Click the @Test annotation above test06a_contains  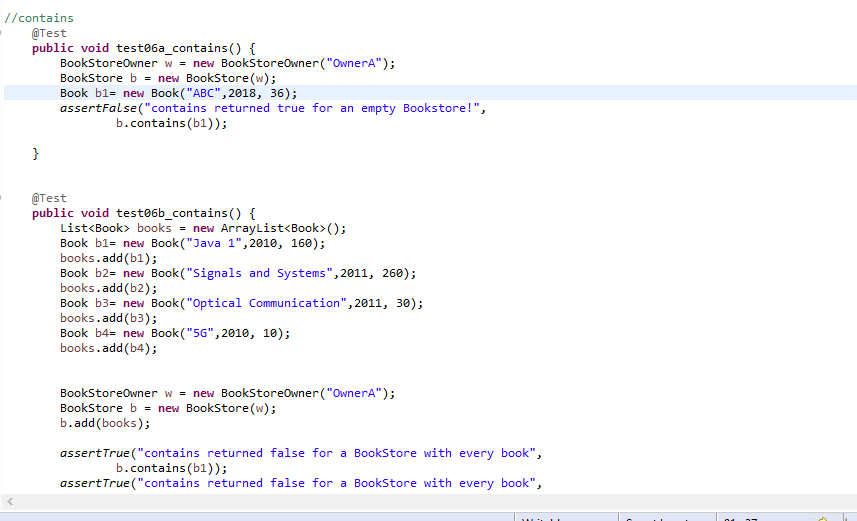click(x=49, y=33)
